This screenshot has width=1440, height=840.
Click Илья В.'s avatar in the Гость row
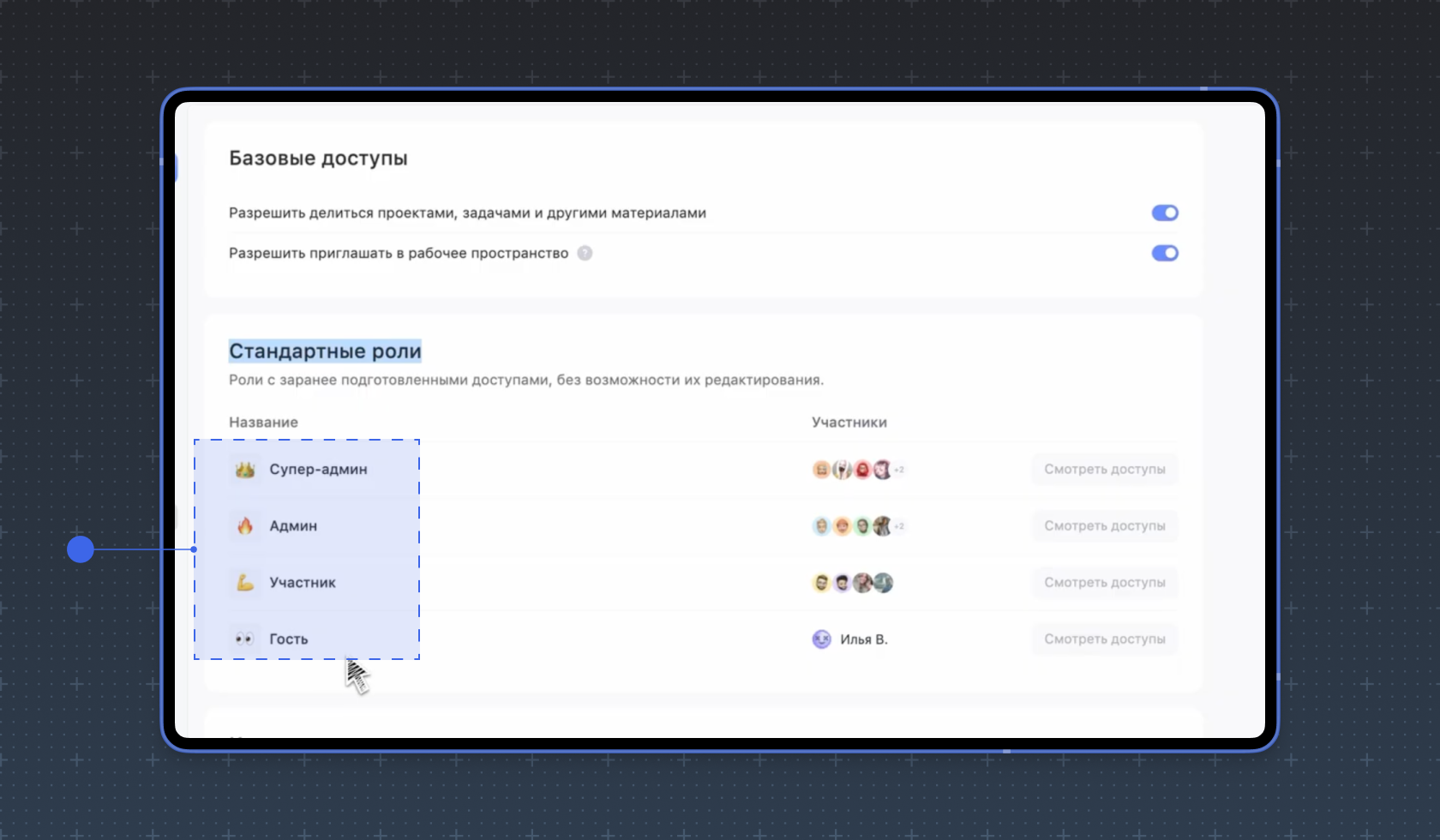821,639
